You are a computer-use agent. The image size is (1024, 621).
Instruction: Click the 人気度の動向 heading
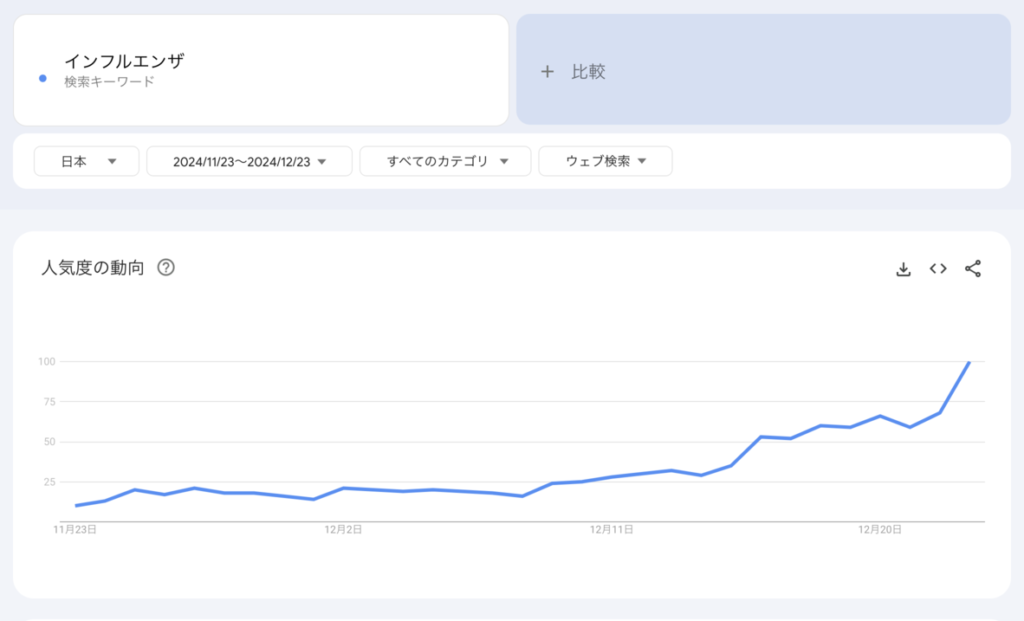(x=93, y=268)
